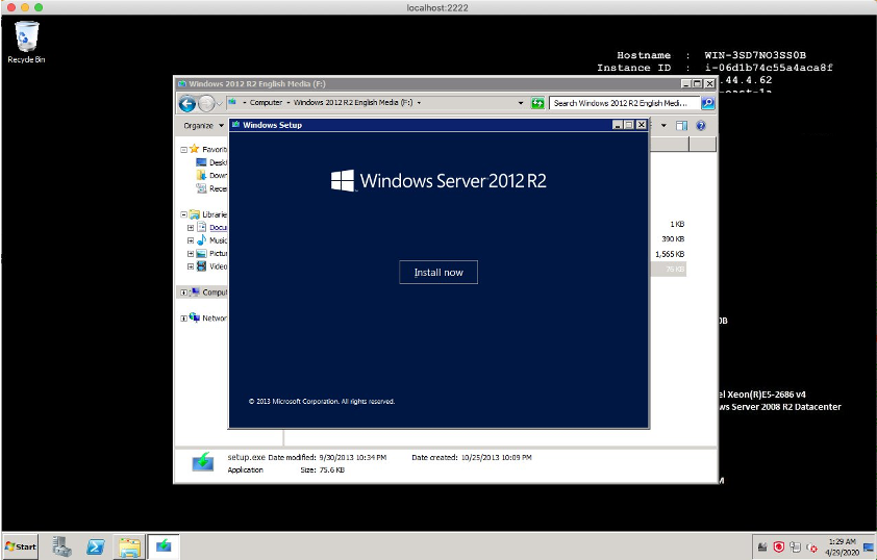This screenshot has width=877, height=560.
Task: Click the highlighted 76 KB size cell
Action: [675, 269]
